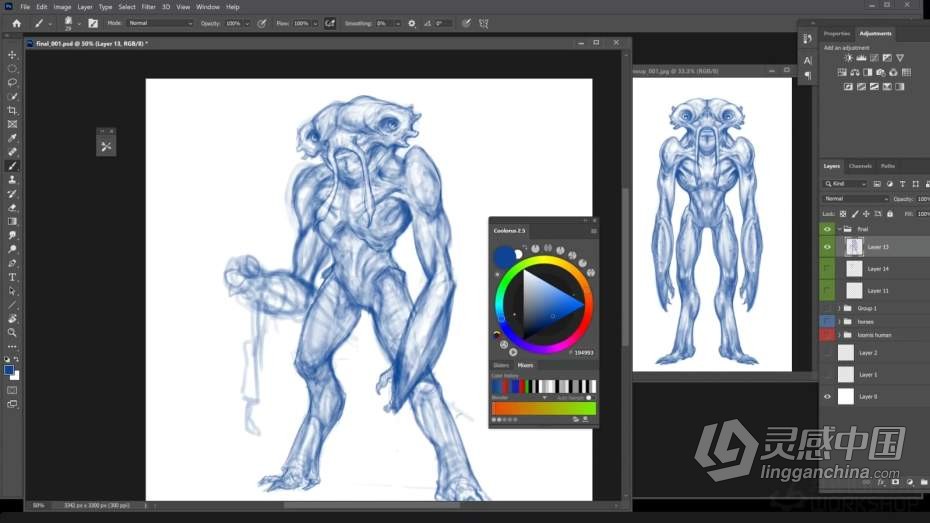This screenshot has width=930, height=523.
Task: Toggle pressure for size icon
Action: (x=467, y=24)
